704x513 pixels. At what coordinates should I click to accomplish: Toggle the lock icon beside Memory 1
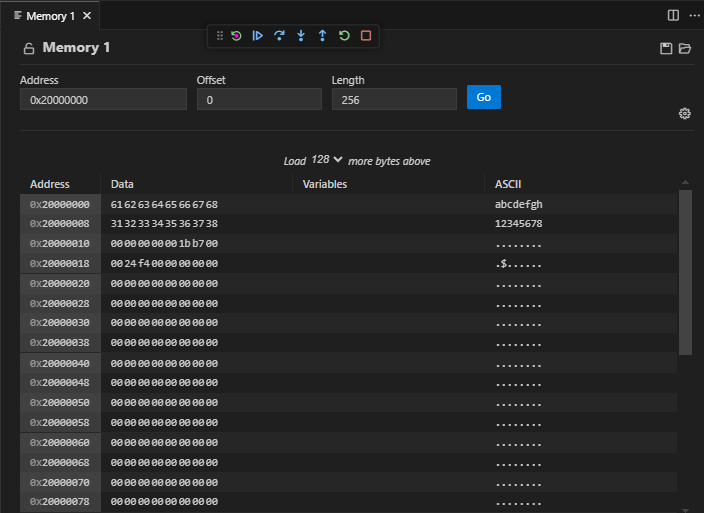(x=29, y=48)
